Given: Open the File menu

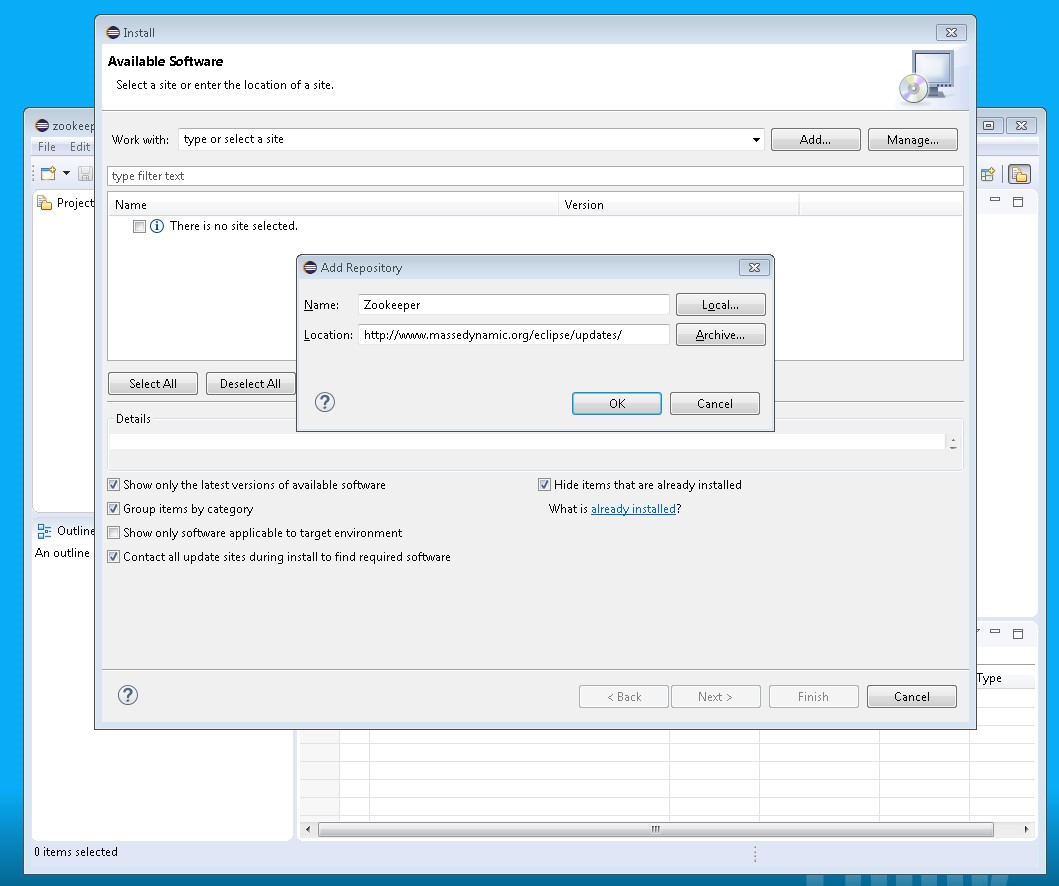Looking at the screenshot, I should [x=47, y=147].
